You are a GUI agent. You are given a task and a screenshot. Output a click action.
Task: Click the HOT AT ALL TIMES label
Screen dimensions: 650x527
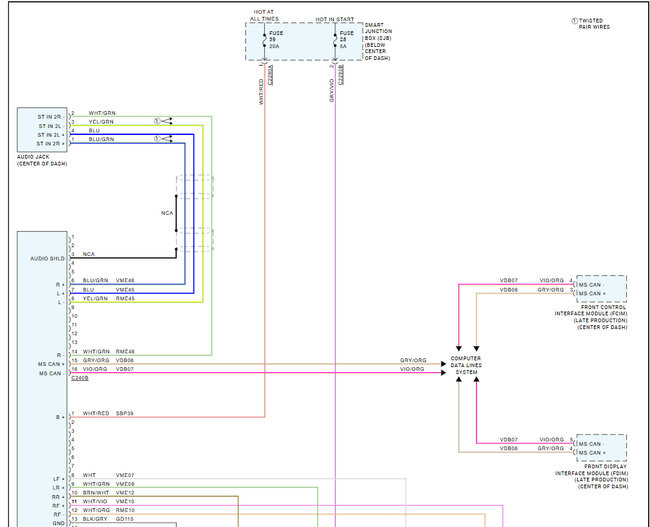pyautogui.click(x=266, y=14)
